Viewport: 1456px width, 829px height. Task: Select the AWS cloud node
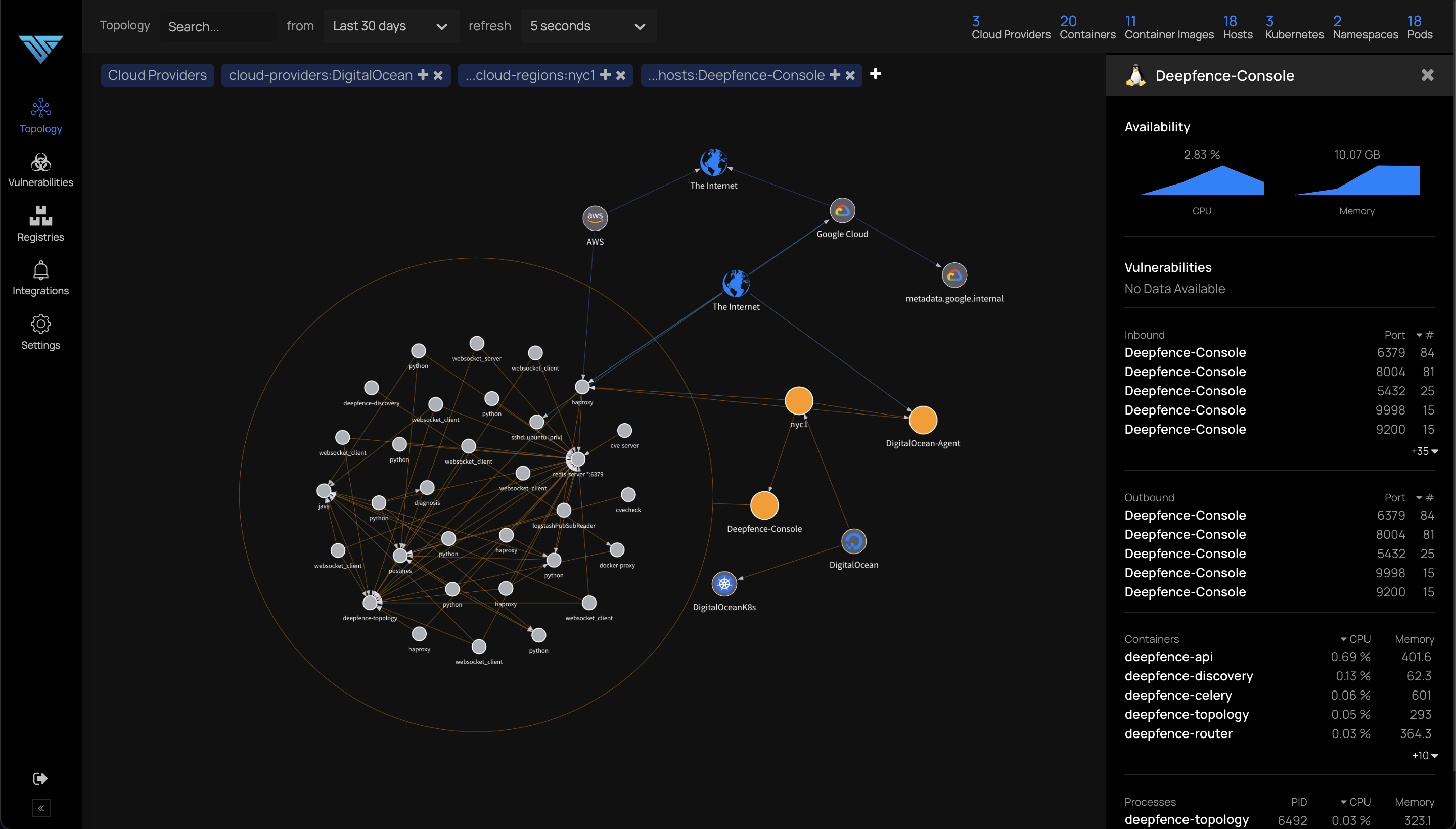(595, 218)
